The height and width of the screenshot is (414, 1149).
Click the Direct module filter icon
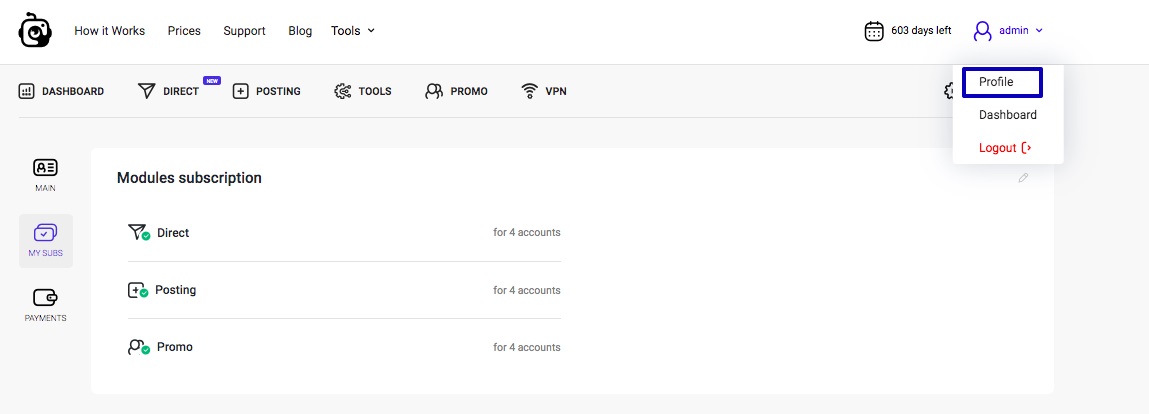click(138, 233)
